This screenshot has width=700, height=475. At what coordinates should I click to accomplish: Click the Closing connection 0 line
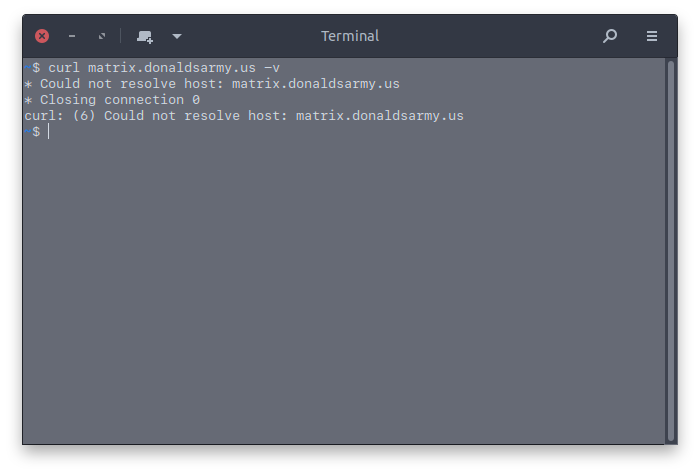(112, 100)
